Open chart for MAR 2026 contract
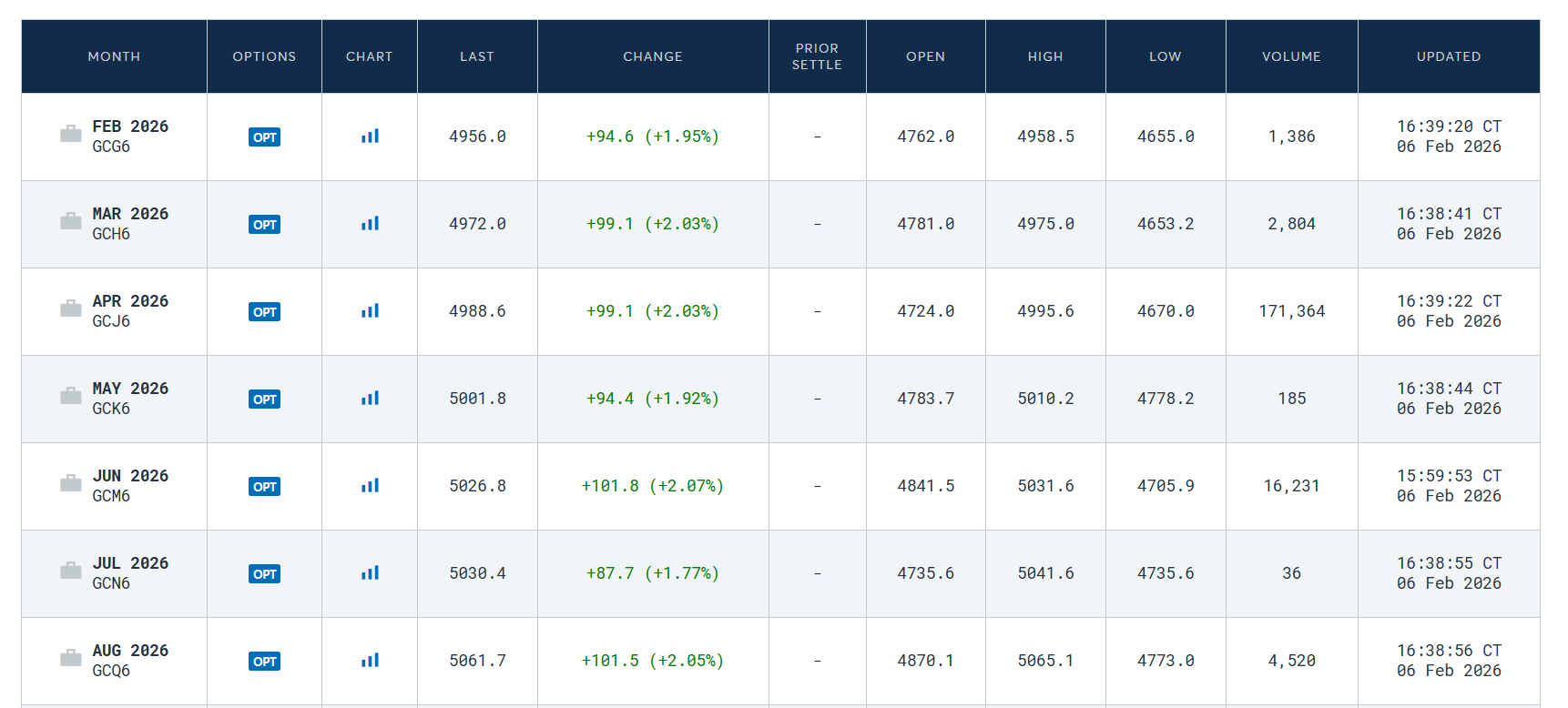1568x708 pixels. tap(370, 224)
